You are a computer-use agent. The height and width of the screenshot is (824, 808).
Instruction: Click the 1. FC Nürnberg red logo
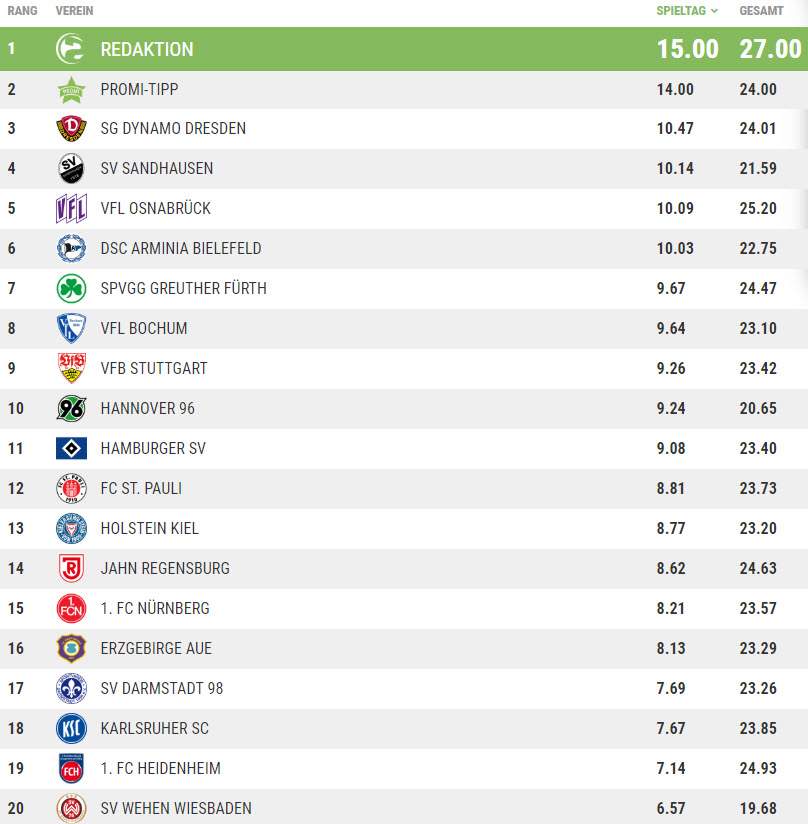tap(71, 608)
